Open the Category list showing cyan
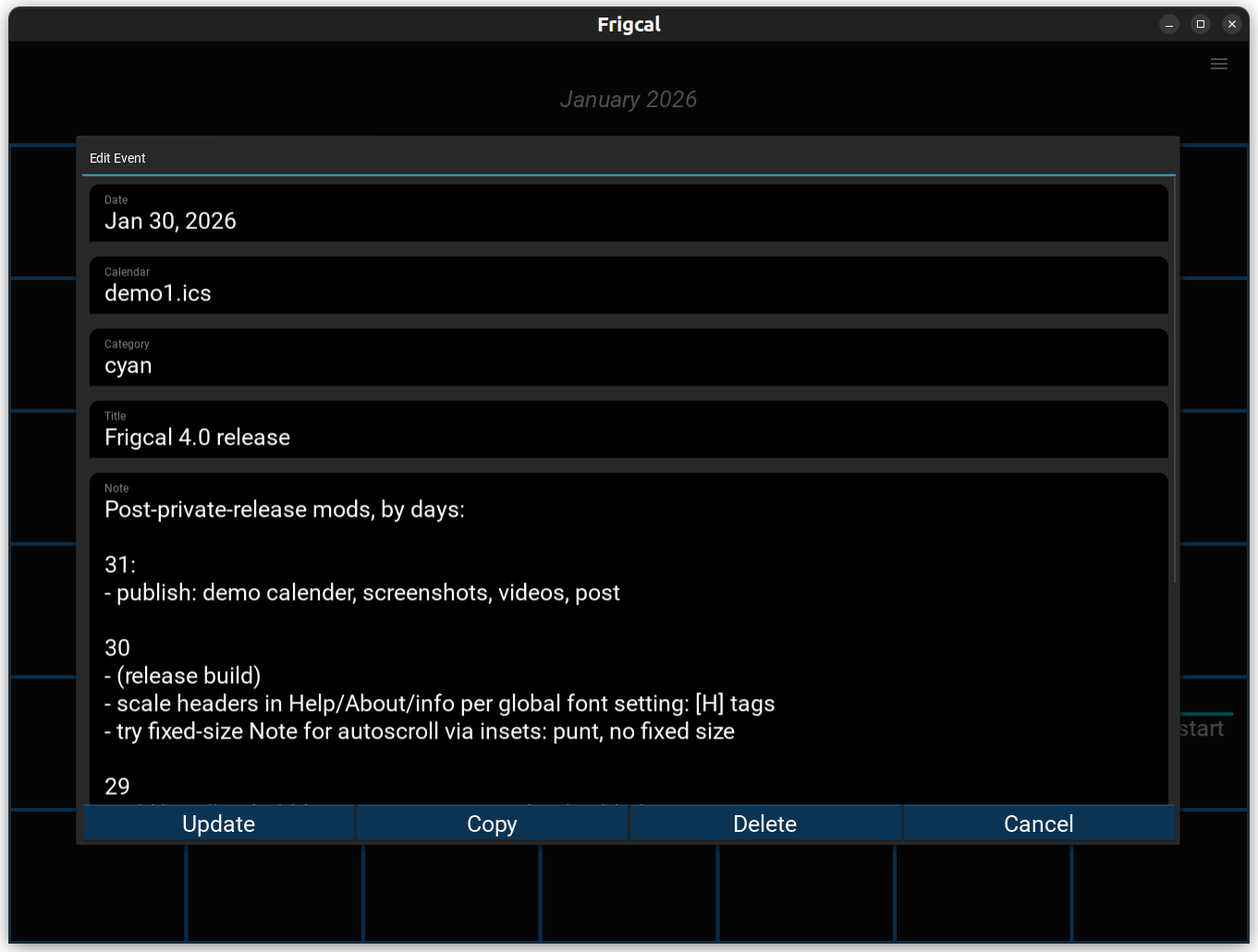 point(629,358)
